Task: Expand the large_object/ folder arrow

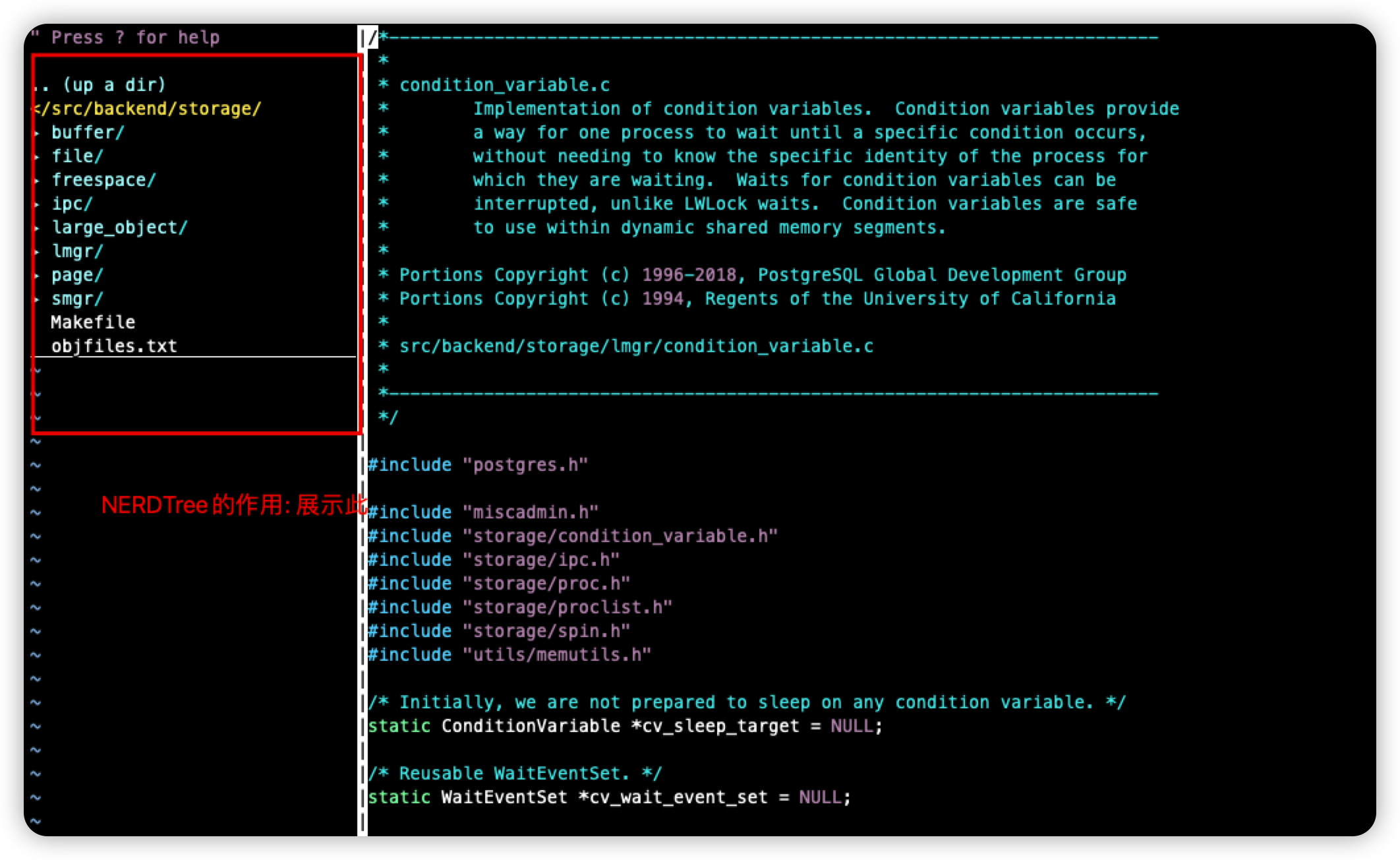Action: pyautogui.click(x=38, y=228)
